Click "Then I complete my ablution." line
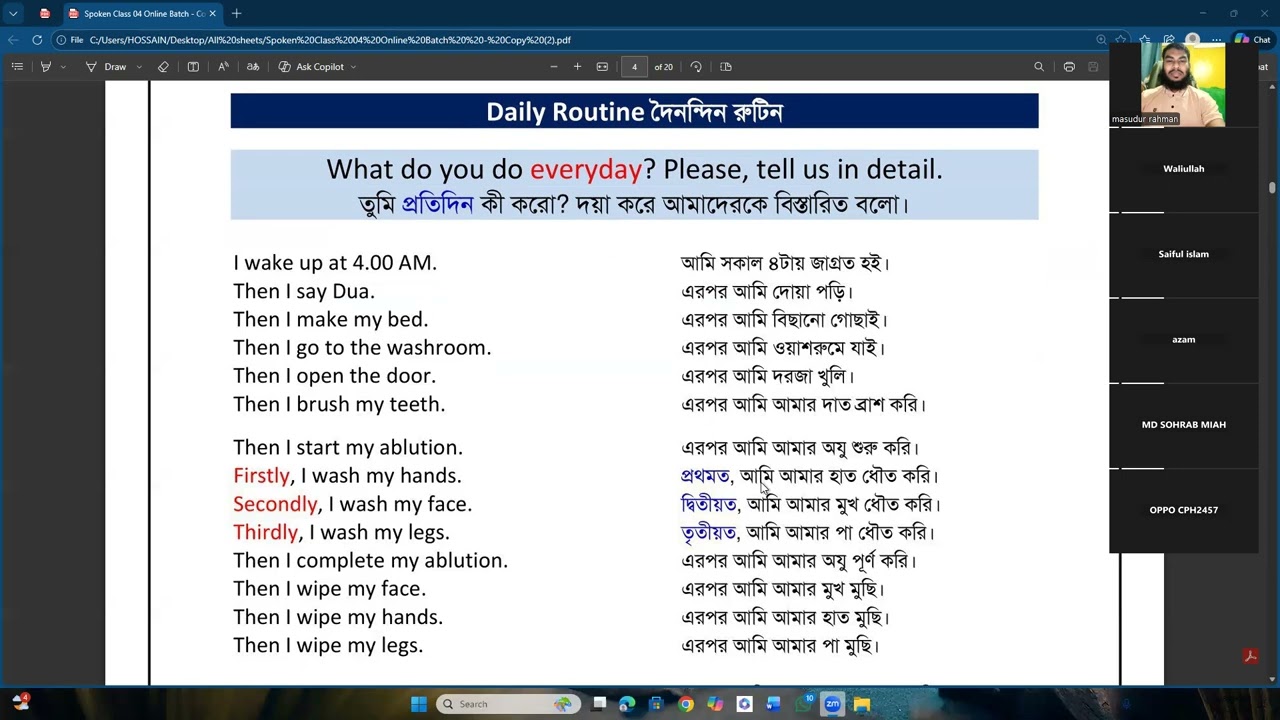The width and height of the screenshot is (1280, 720). pyautogui.click(x=370, y=560)
